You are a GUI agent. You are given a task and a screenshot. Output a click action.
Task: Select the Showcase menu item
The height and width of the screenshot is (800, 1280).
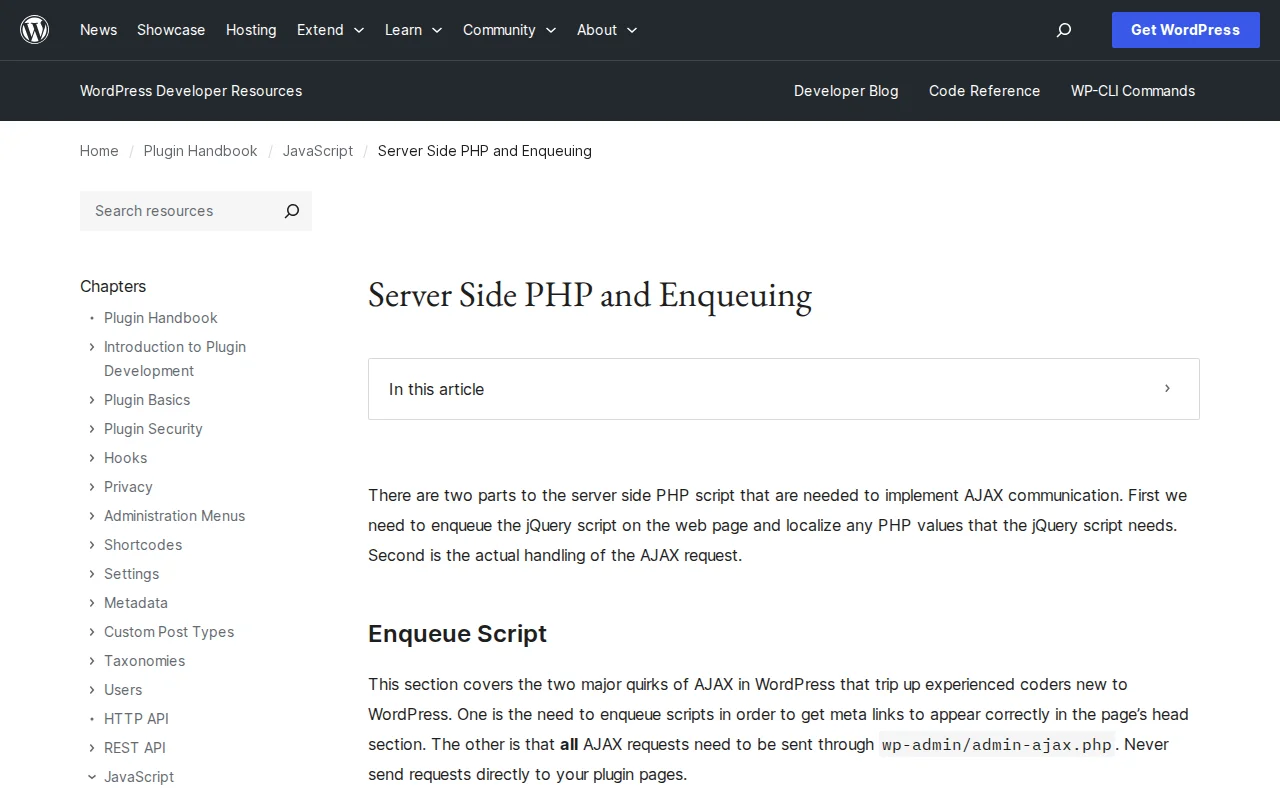click(170, 30)
